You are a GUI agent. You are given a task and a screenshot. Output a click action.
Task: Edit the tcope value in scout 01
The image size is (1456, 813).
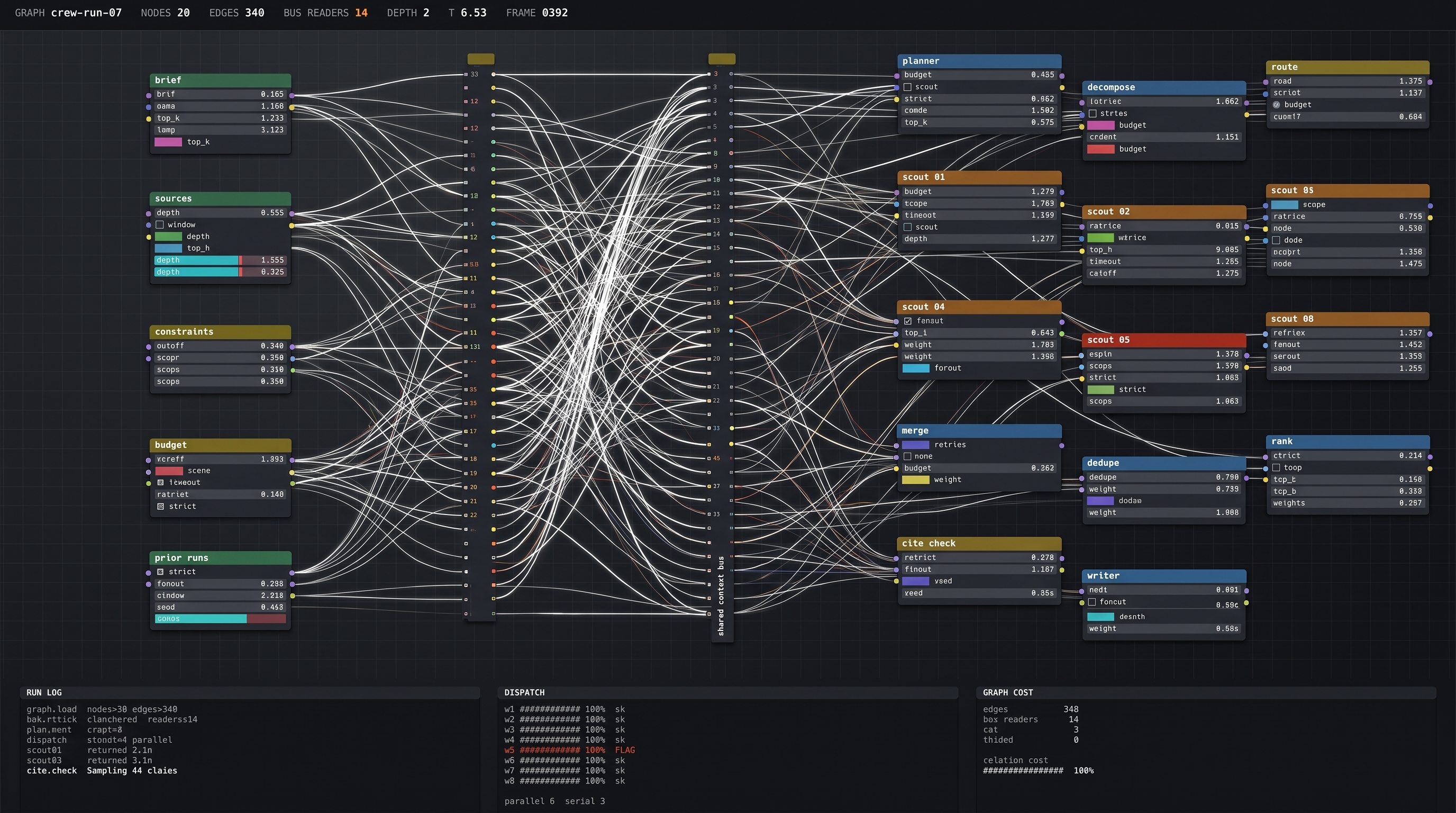[x=979, y=204]
